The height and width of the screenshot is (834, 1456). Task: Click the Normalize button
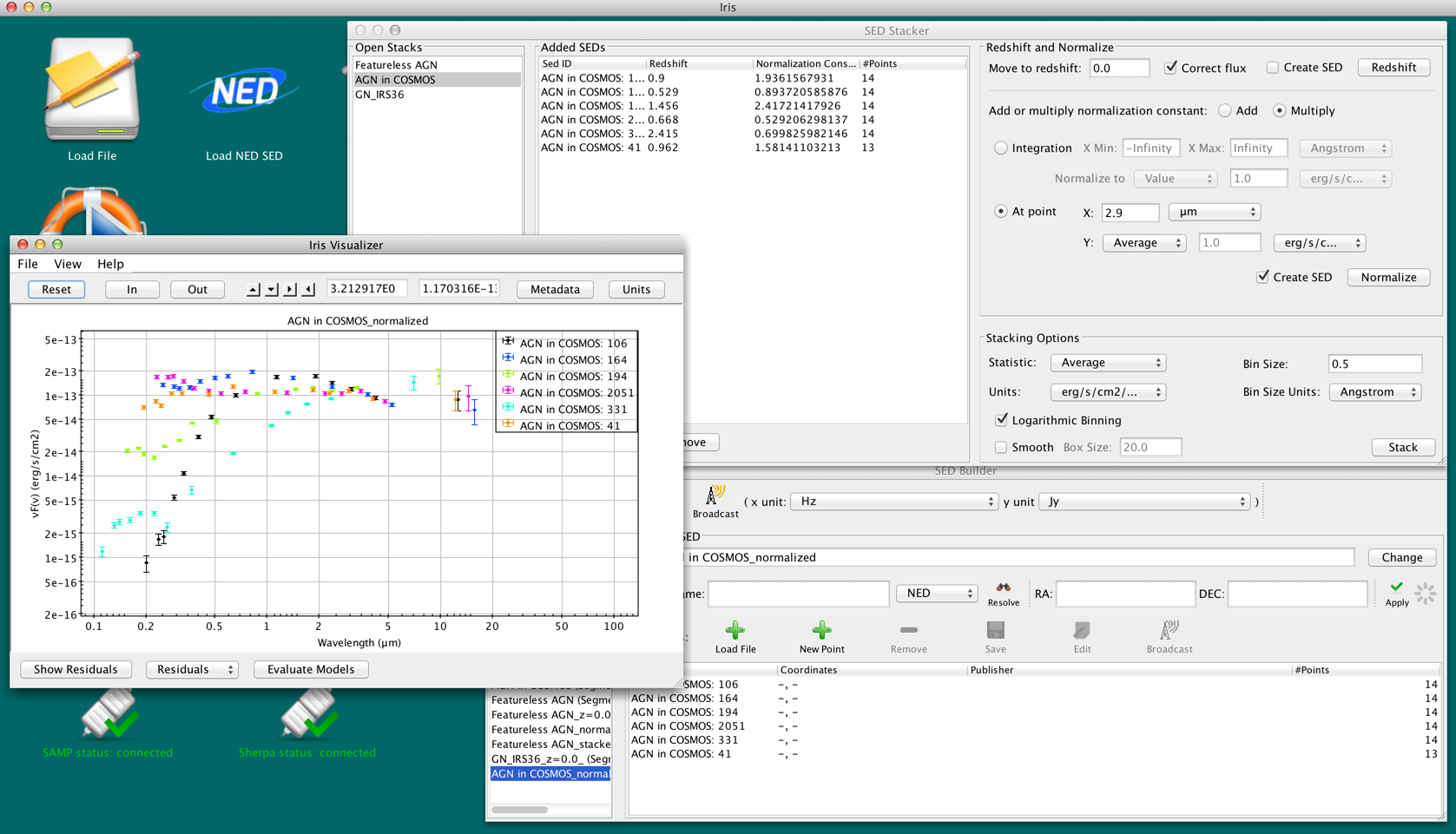tap(1388, 277)
